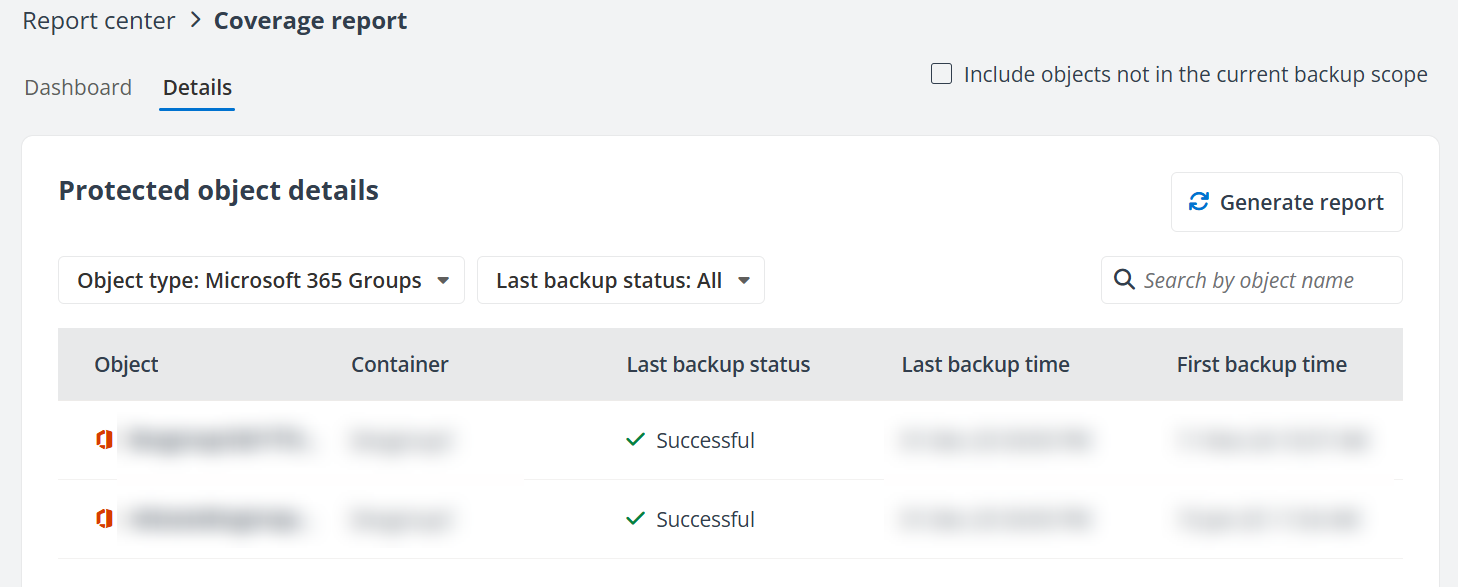This screenshot has width=1458, height=587.
Task: Sort by the Container column header
Action: pos(400,364)
